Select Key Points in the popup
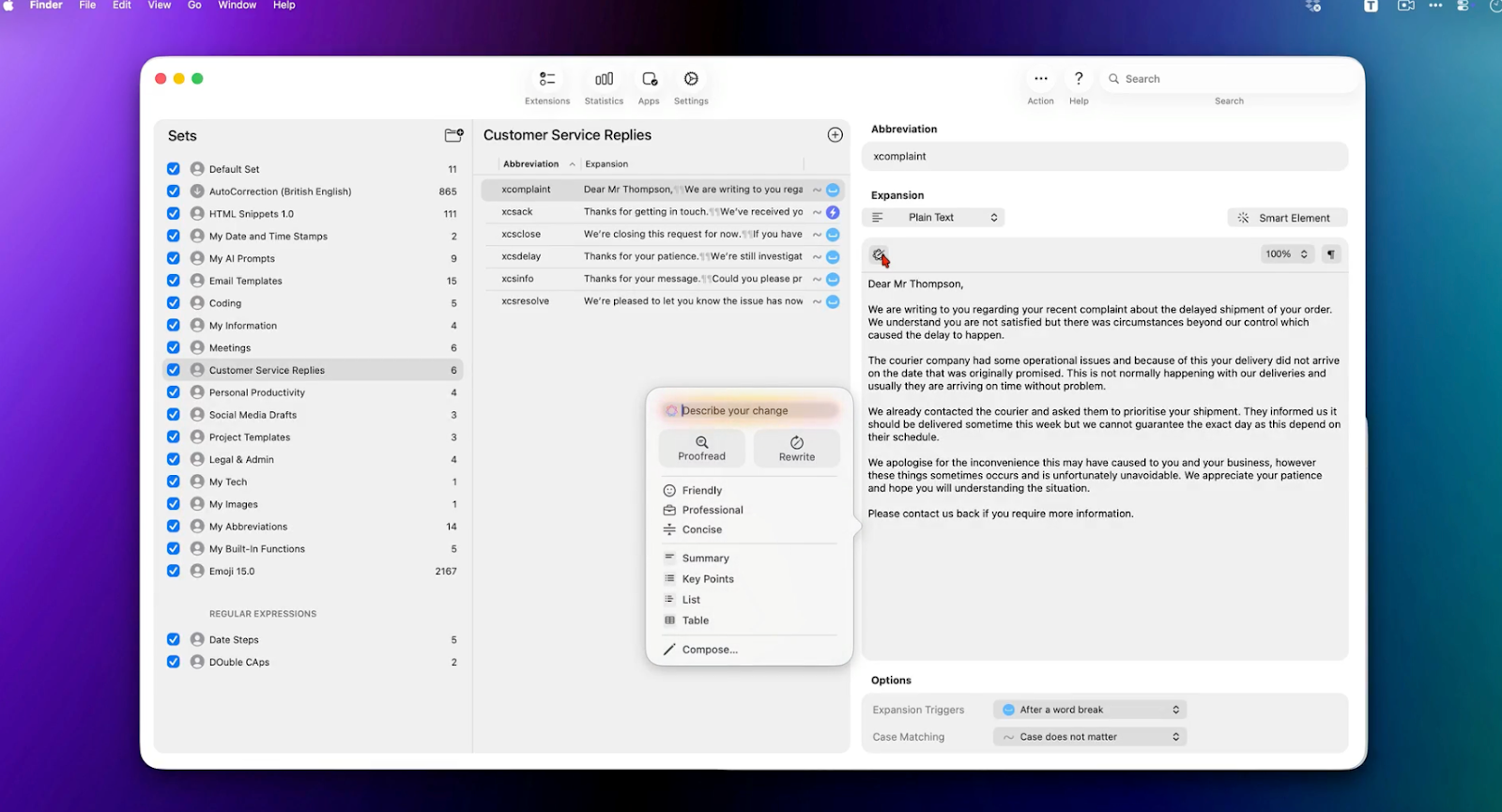Screen dimensions: 1502x812 (x=708, y=579)
